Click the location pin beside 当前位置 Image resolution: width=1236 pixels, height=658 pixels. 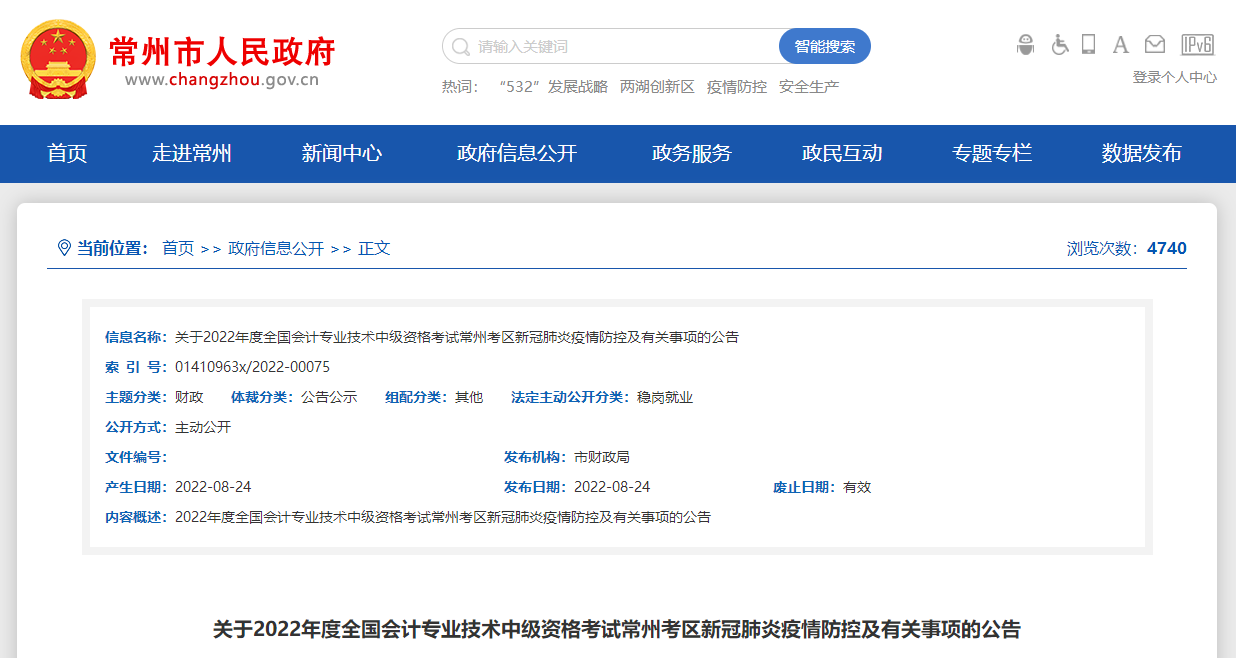[63, 247]
